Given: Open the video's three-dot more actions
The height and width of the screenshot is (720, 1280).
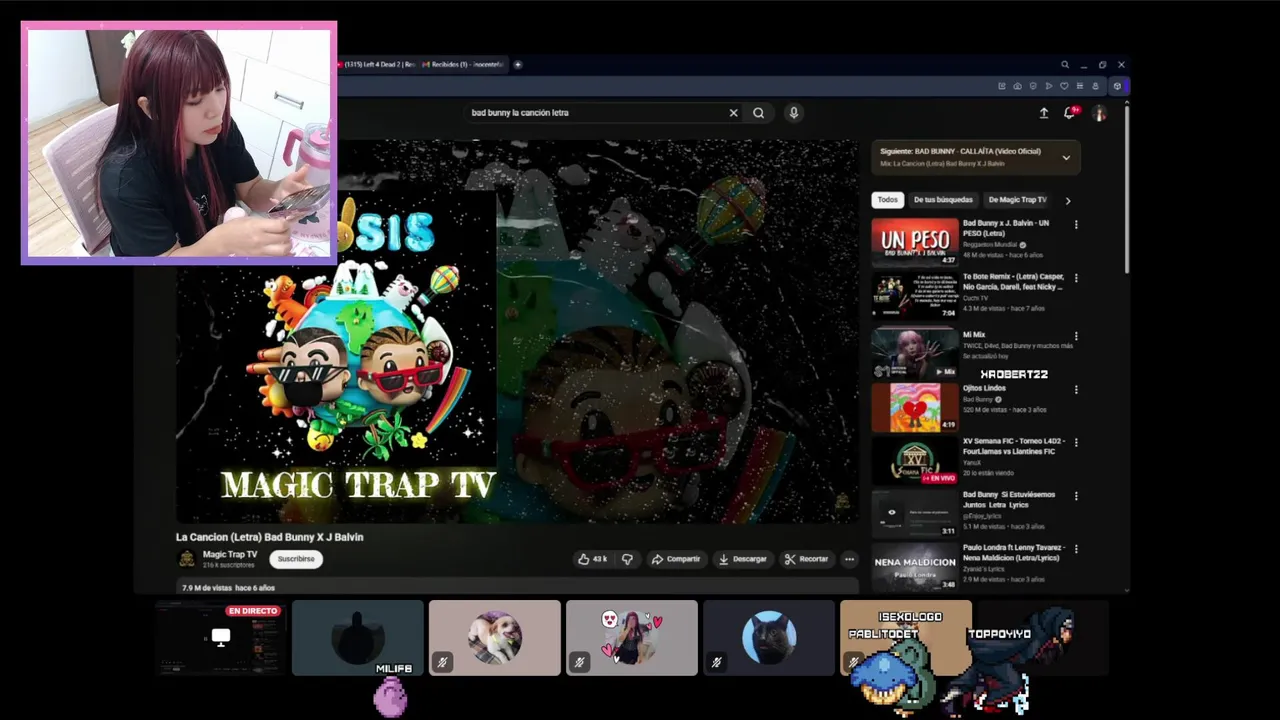Looking at the screenshot, I should tap(849, 559).
